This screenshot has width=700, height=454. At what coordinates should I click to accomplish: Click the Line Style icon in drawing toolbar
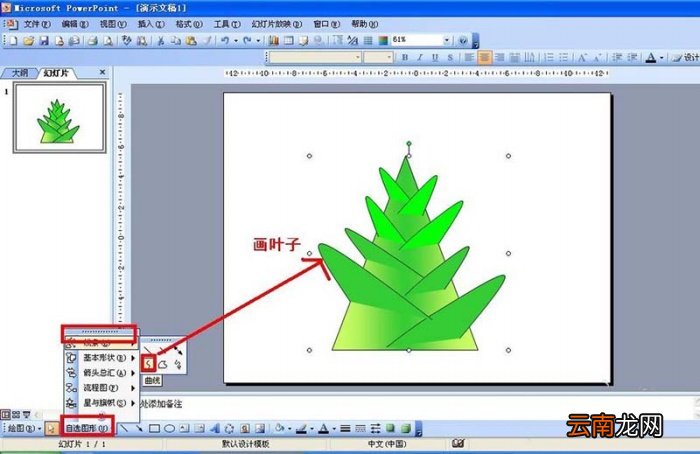coord(345,429)
